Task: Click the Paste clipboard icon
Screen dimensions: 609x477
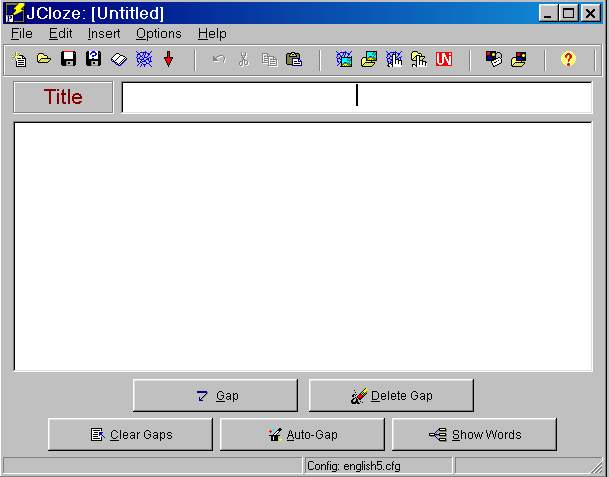Action: 294,59
